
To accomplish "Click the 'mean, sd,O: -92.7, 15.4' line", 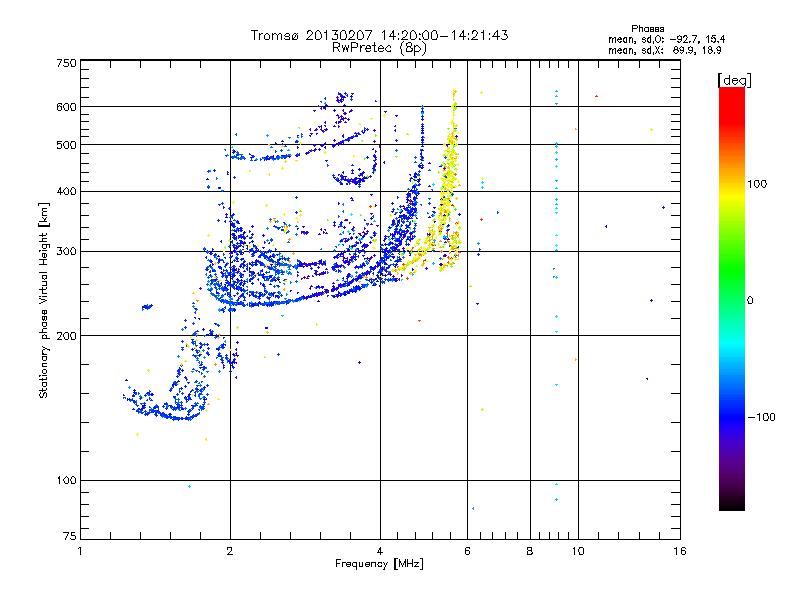I will click(x=666, y=39).
